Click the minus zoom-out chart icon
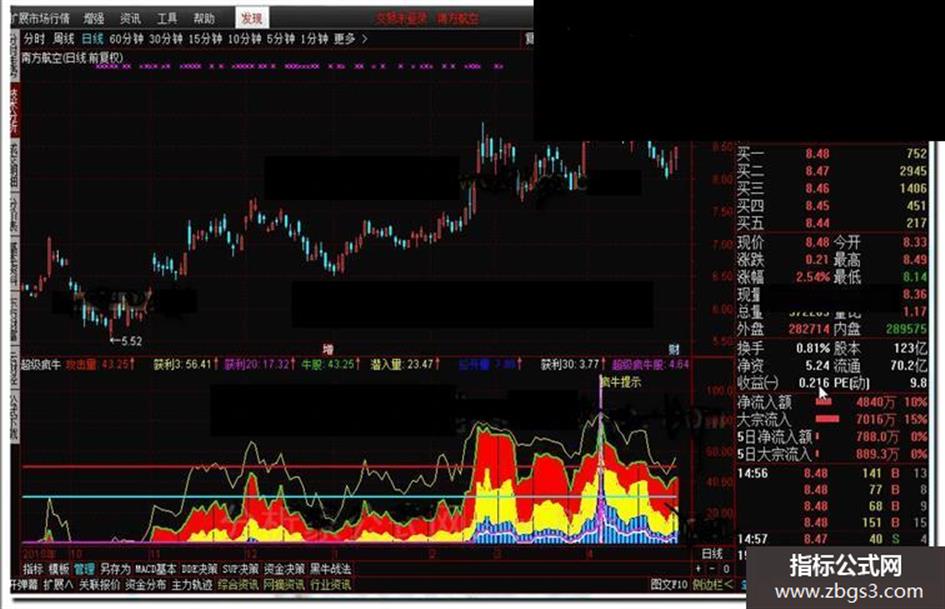 pos(712,569)
